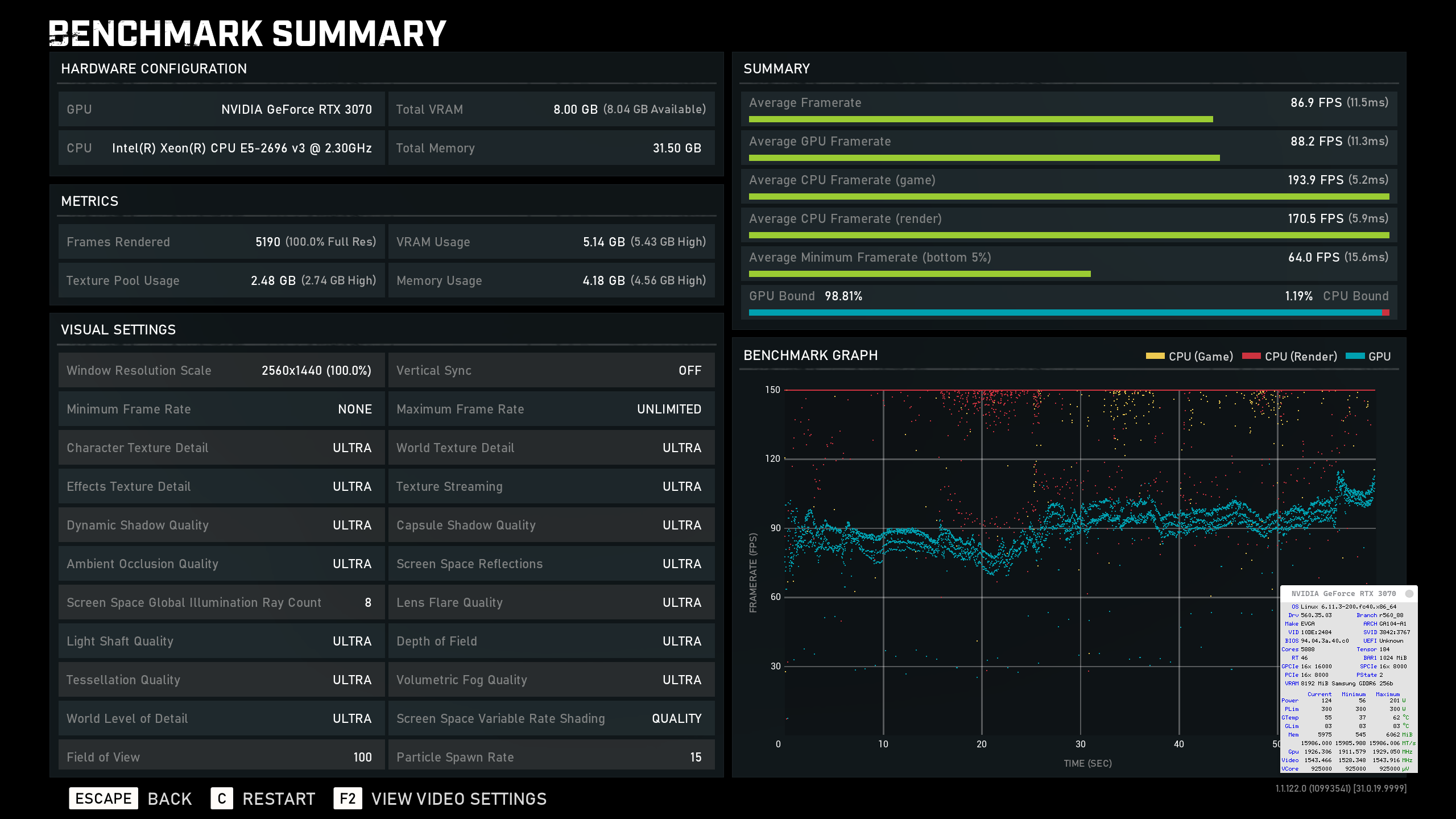Click the Average Minimum Framerate green bar

920,274
